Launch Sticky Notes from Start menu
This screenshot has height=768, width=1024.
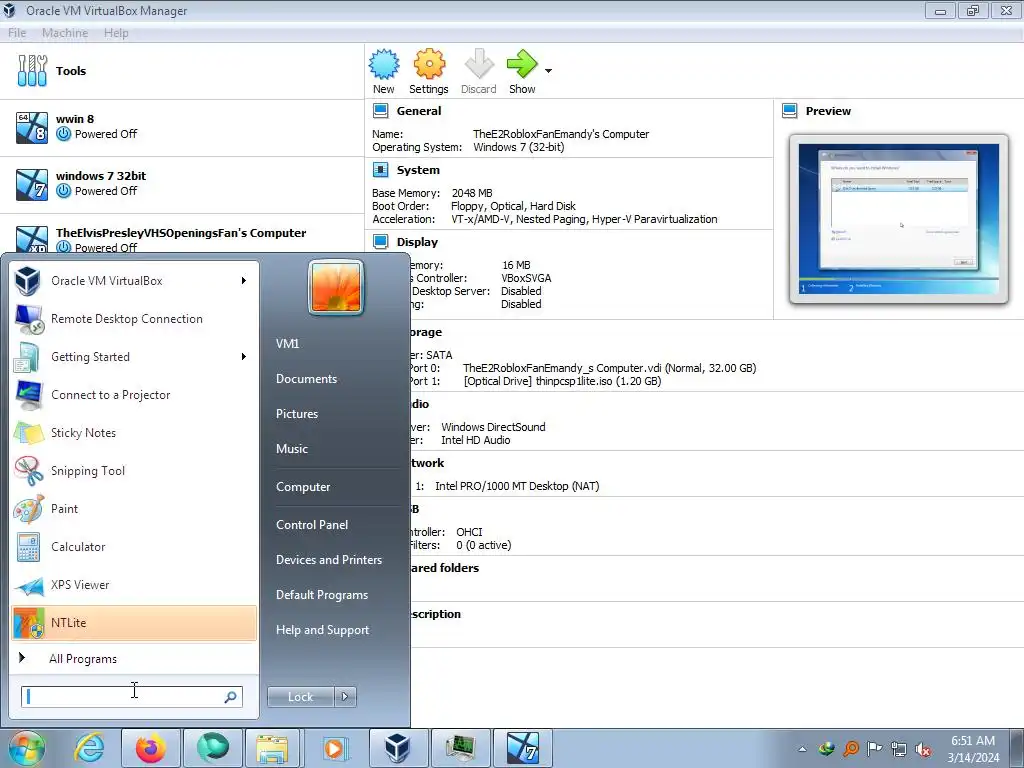coord(134,432)
